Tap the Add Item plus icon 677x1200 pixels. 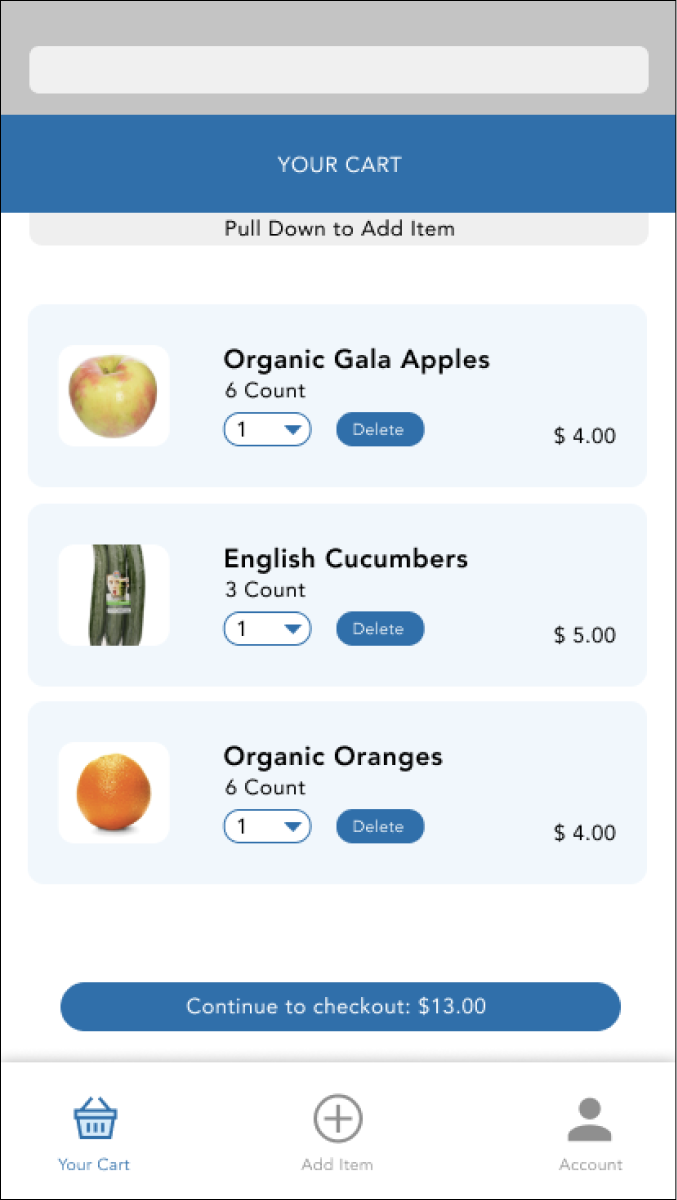338,1118
